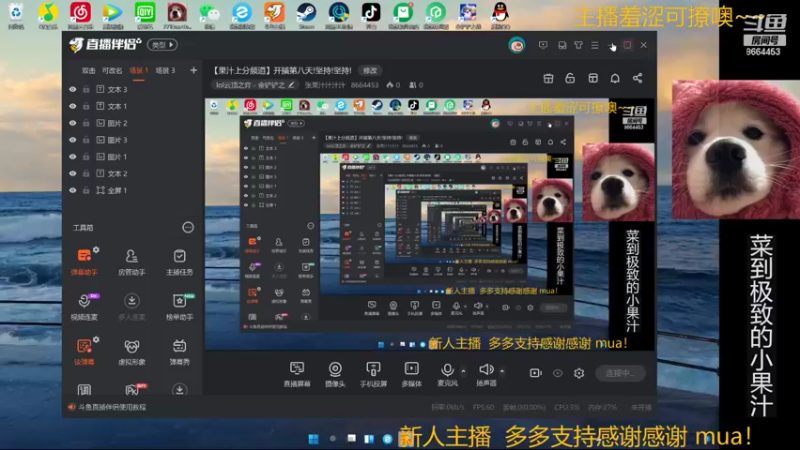The image size is (800, 450).
Task: Open the 弹幕秀 tool
Action: point(180,352)
